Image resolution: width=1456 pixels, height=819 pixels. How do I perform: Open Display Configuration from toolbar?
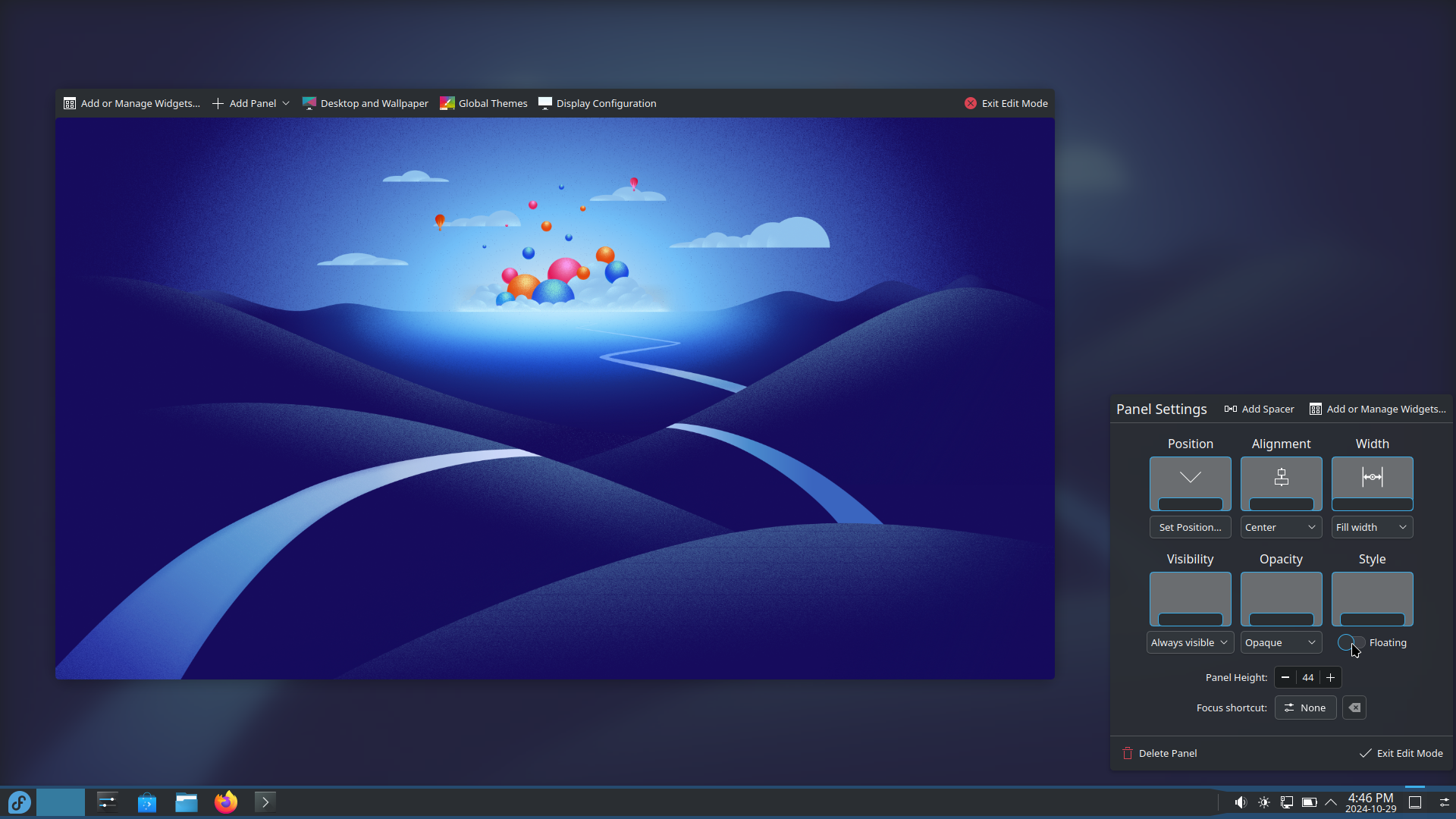(x=598, y=103)
